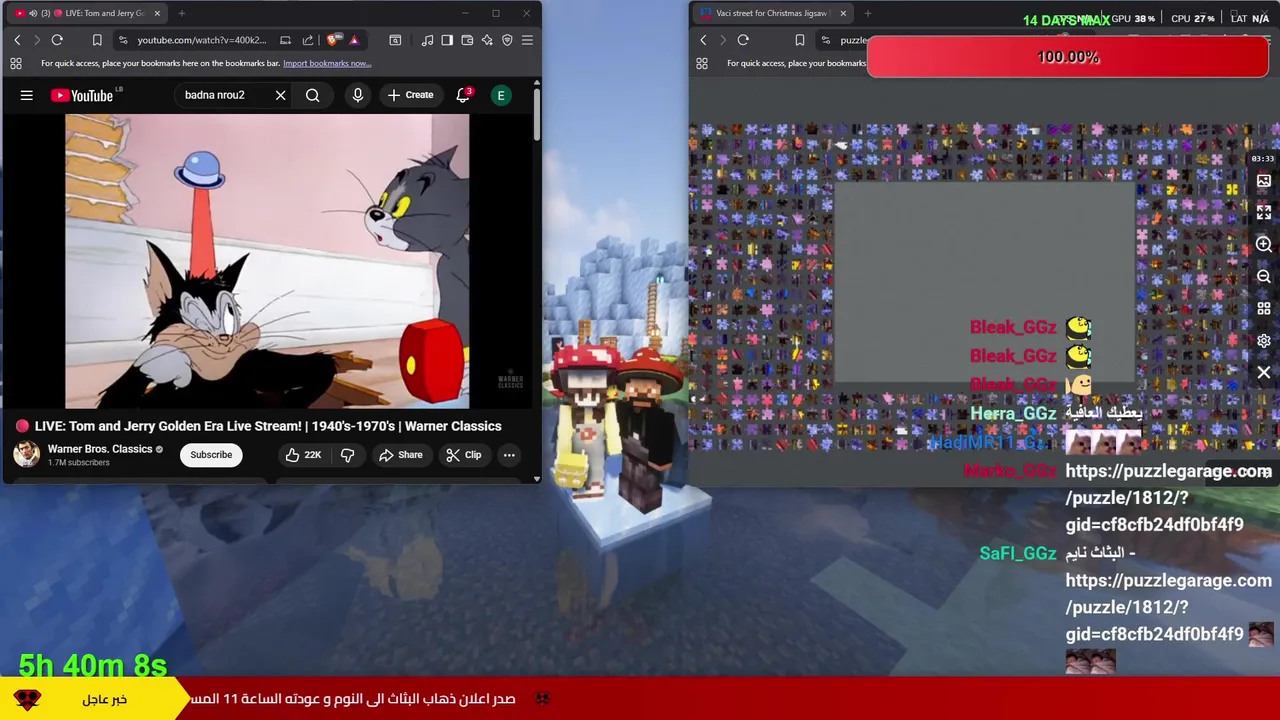Open the tab search icon in YouTube window

(x=395, y=40)
